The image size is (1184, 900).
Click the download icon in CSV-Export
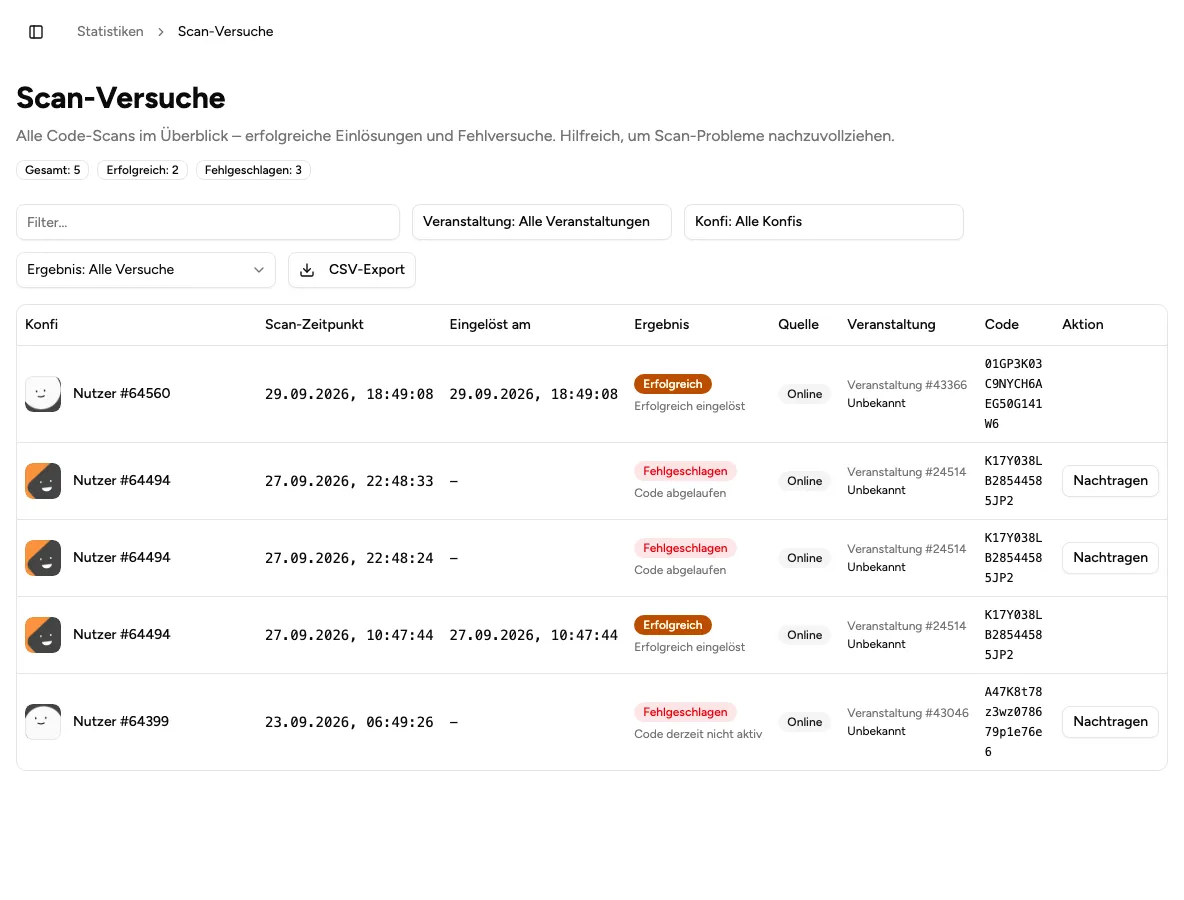click(307, 270)
